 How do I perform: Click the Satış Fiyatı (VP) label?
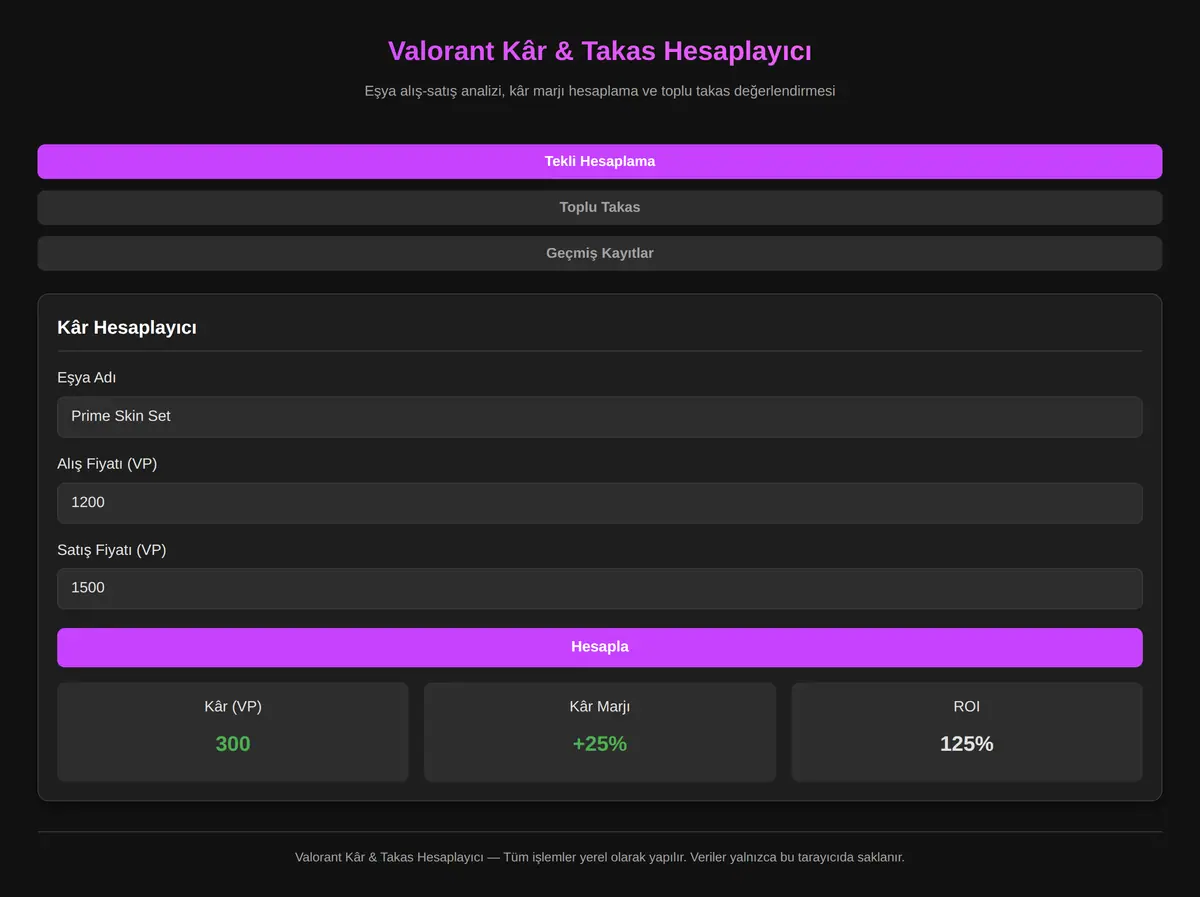(112, 550)
